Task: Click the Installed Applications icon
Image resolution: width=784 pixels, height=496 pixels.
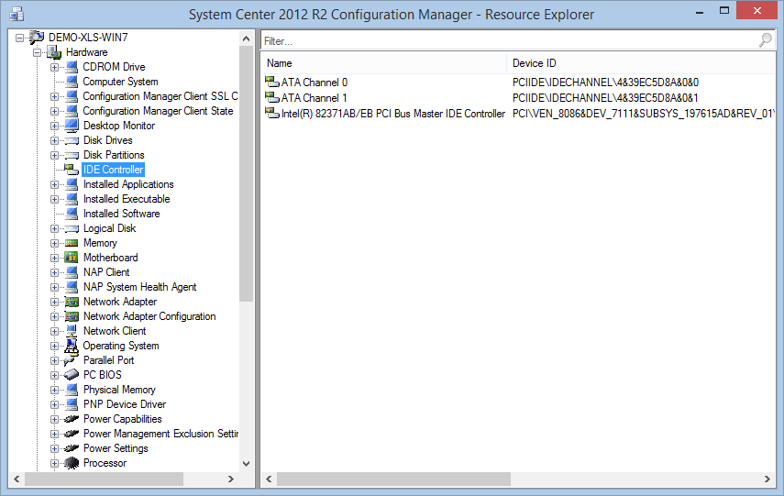Action: pyautogui.click(x=72, y=184)
